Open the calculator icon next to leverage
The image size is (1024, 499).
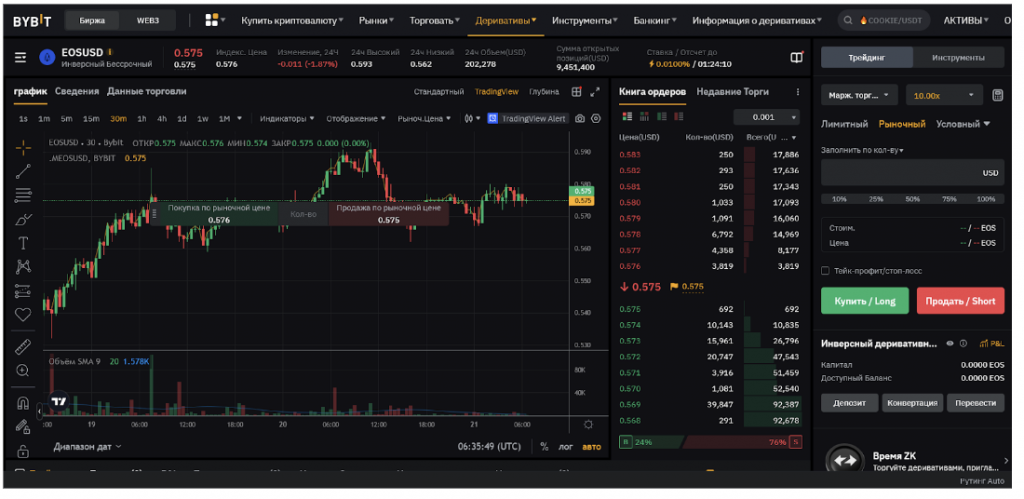[x=997, y=95]
